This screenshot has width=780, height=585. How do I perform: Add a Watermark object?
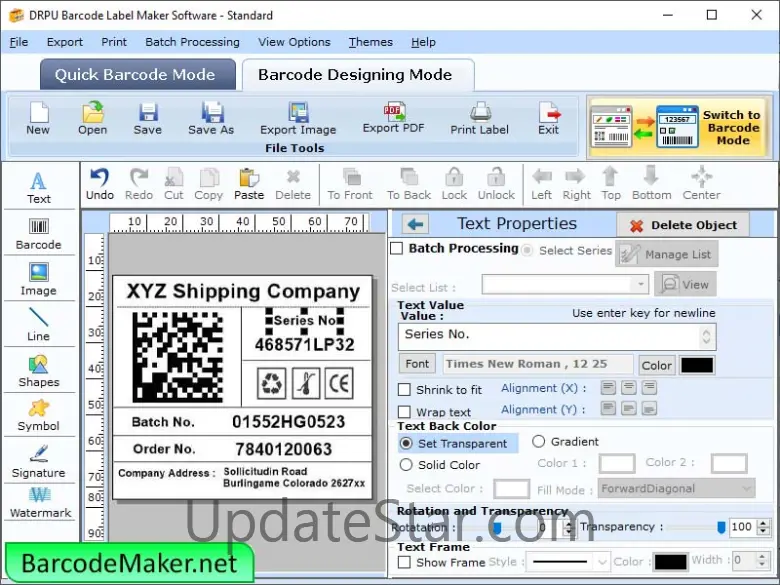(40, 502)
